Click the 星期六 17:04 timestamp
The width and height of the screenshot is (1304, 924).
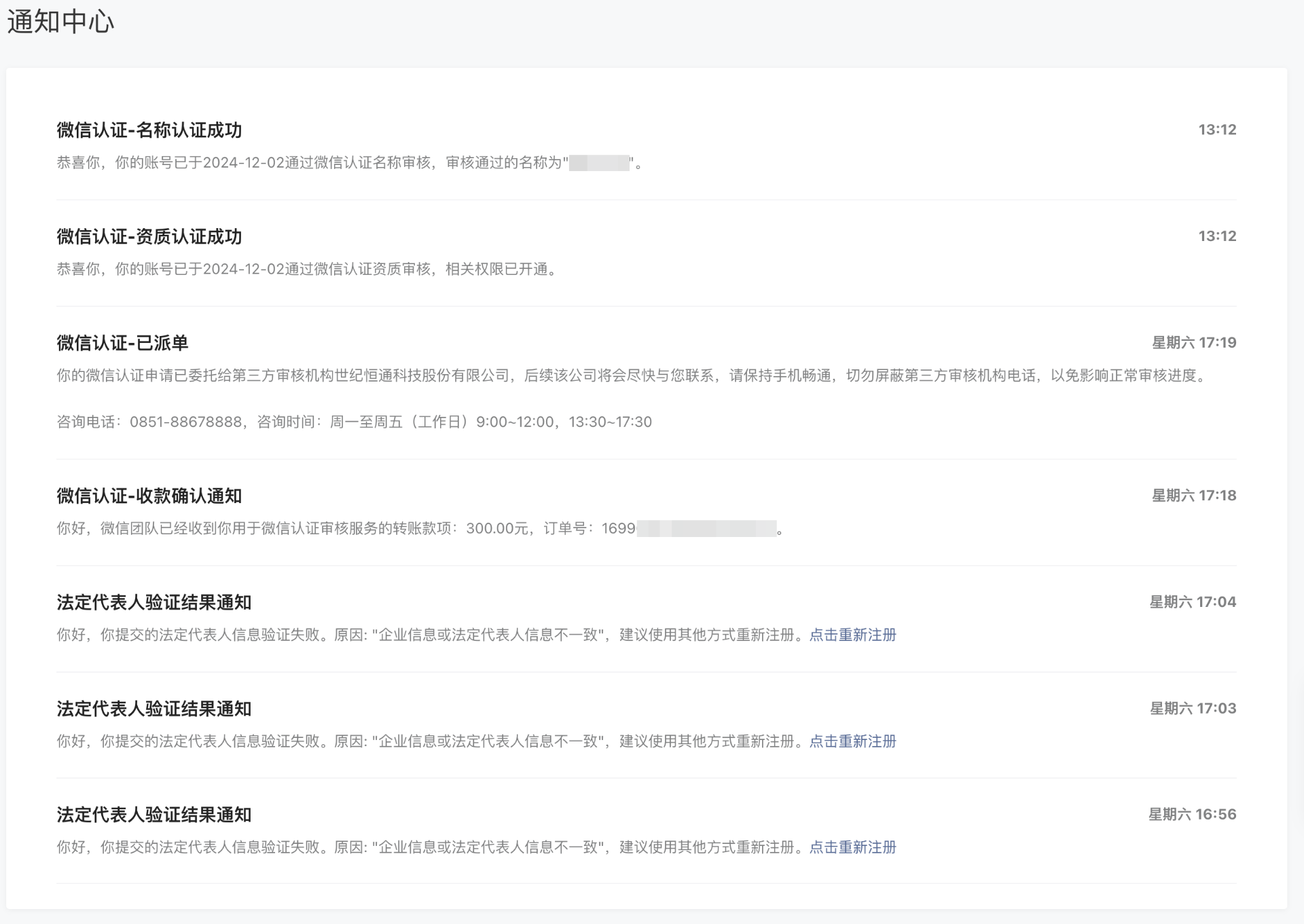pos(1193,602)
